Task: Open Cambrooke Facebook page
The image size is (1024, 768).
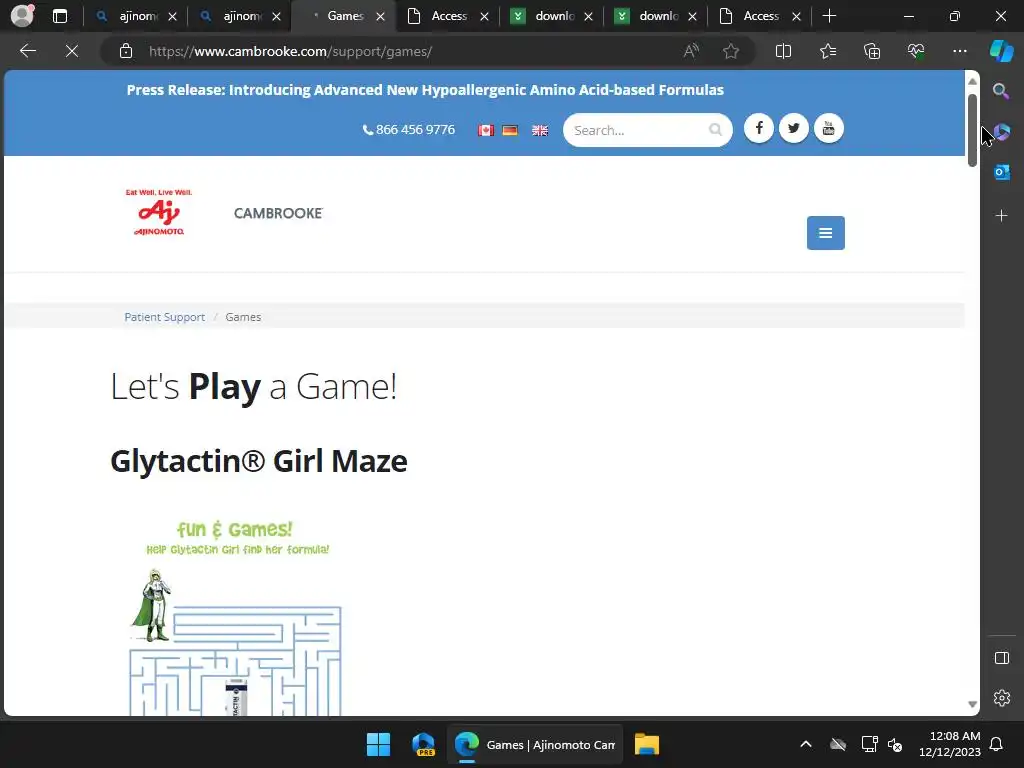Action: pyautogui.click(x=759, y=128)
